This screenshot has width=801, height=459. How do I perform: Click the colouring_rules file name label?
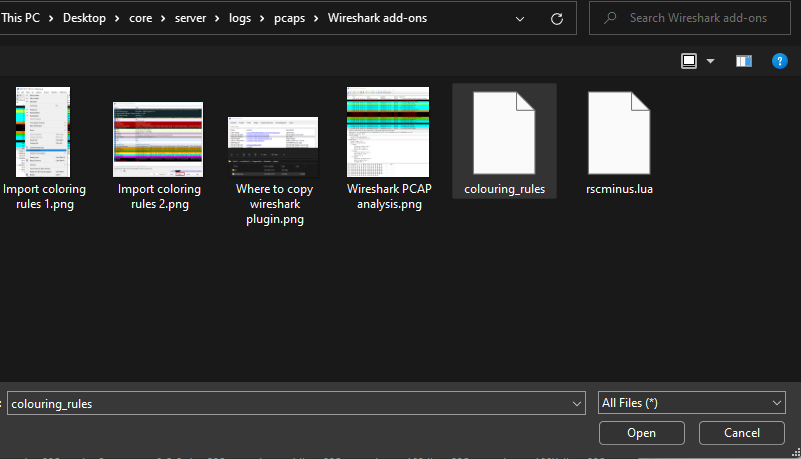(x=504, y=189)
